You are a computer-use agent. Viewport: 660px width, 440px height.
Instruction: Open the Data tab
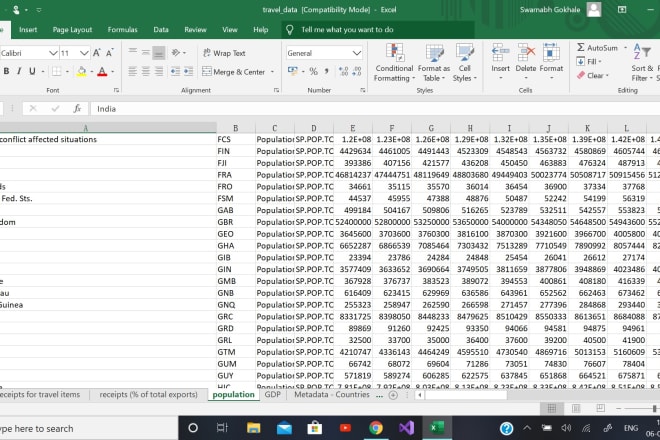161,29
